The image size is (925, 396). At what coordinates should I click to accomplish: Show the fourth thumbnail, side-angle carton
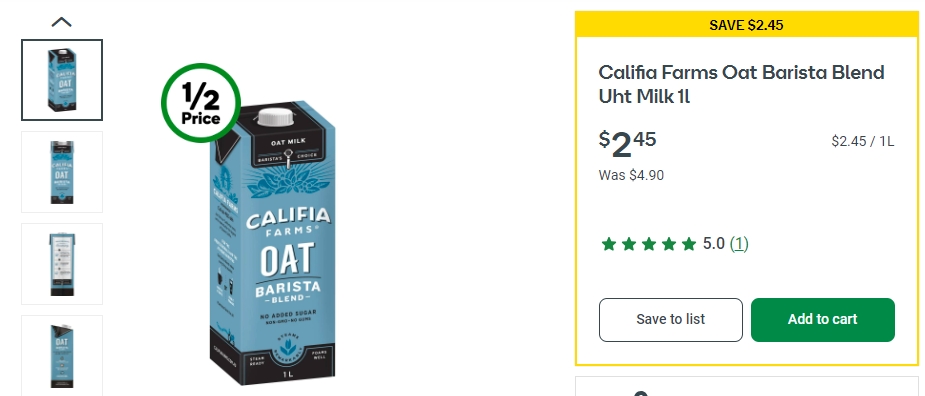62,355
